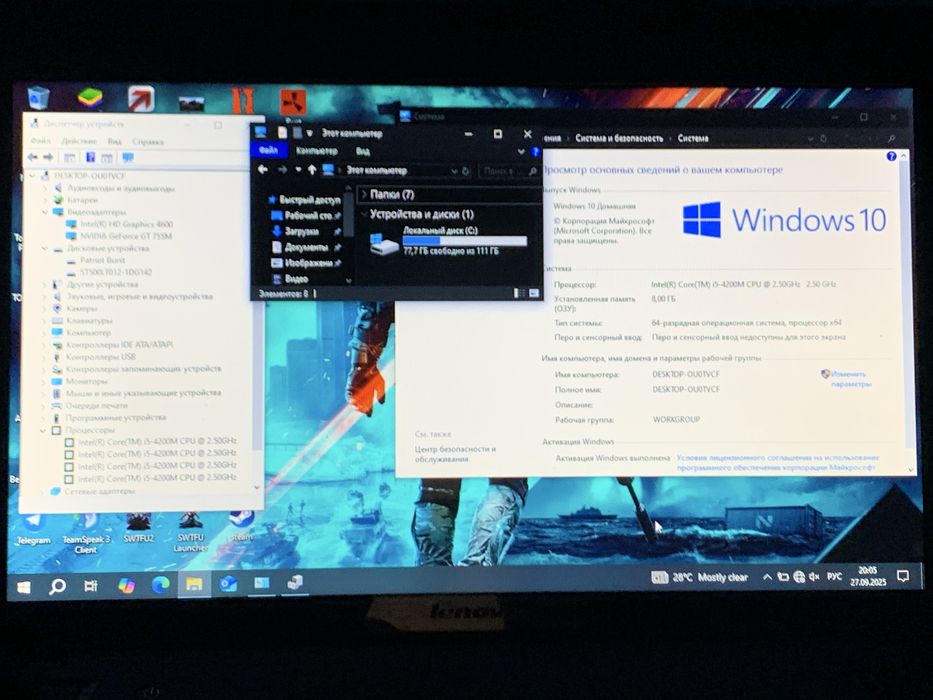This screenshot has width=933, height=700.
Task: Click muted volume tray icon
Action: 815,577
